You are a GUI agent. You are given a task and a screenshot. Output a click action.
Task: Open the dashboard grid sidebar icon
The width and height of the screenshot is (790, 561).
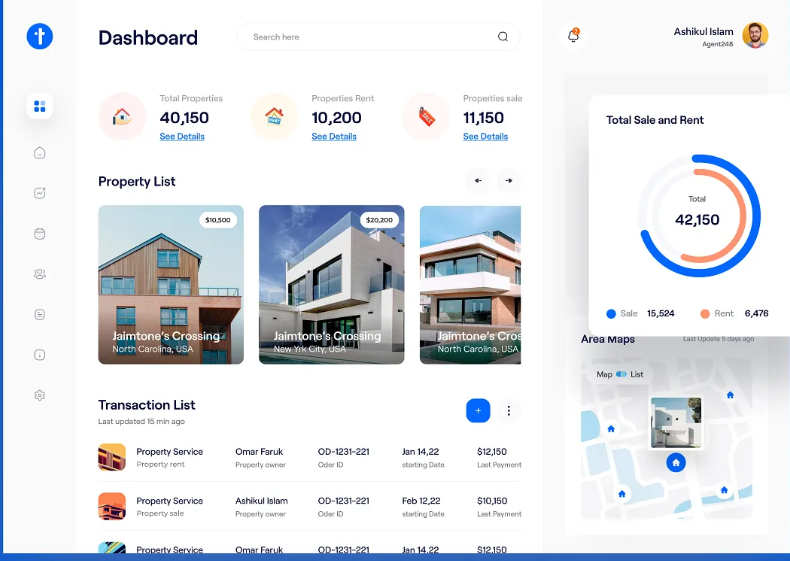[40, 106]
